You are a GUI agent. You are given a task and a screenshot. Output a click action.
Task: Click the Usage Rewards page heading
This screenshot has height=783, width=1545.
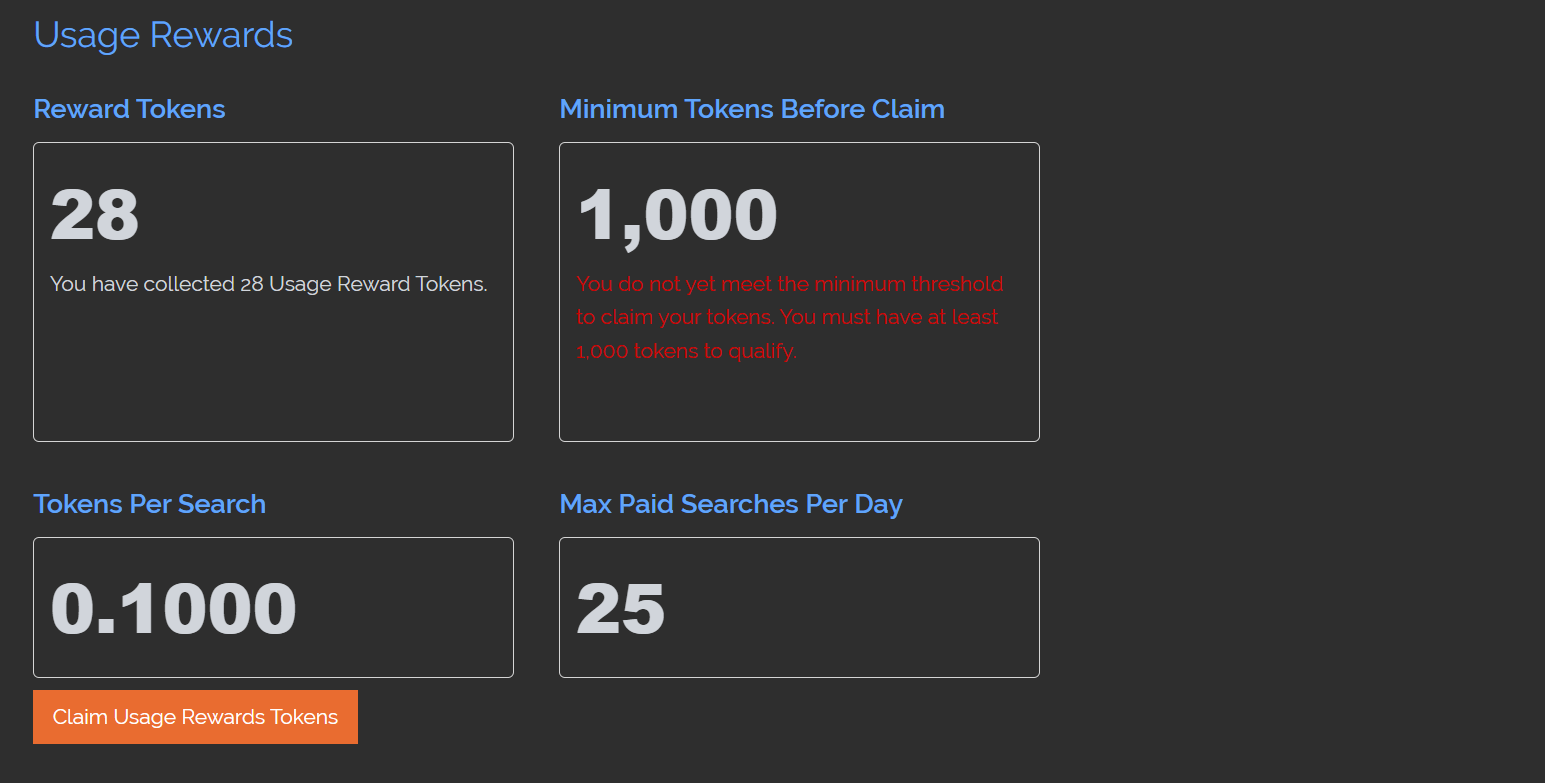pyautogui.click(x=163, y=35)
